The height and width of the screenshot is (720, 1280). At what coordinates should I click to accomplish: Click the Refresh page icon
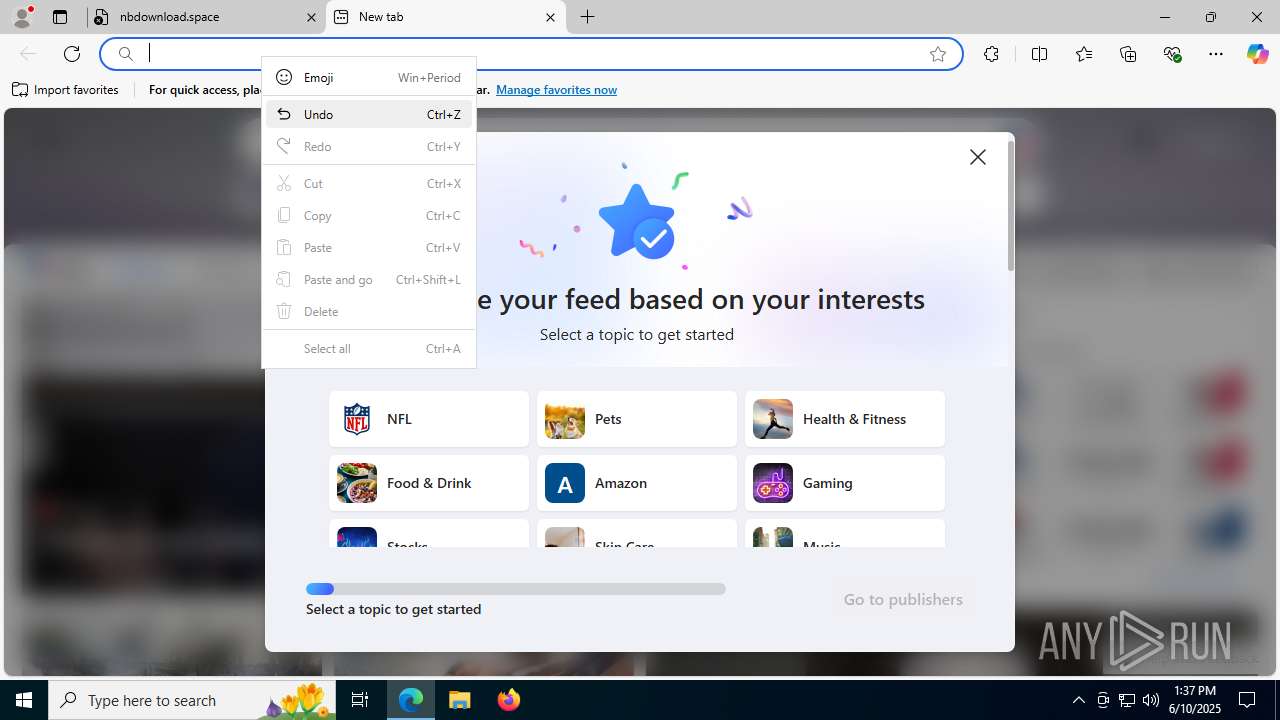click(x=72, y=54)
